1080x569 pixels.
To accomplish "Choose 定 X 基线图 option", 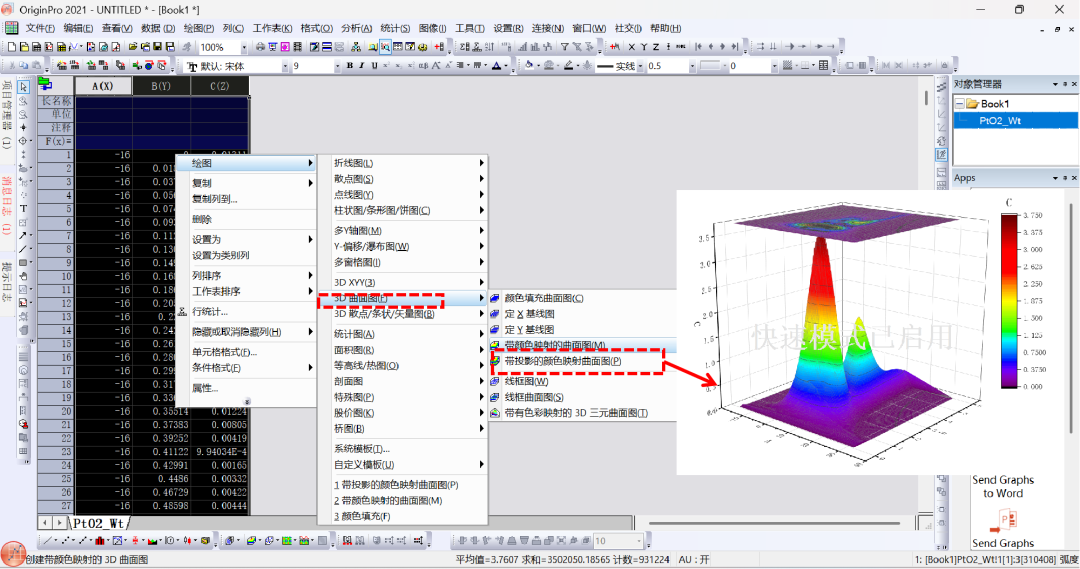I will coord(529,314).
